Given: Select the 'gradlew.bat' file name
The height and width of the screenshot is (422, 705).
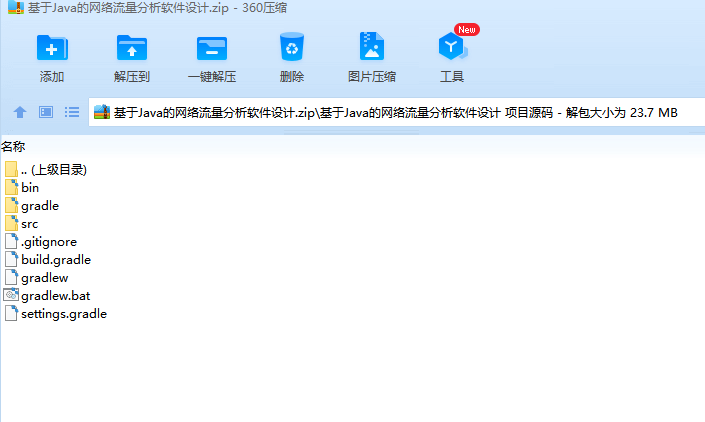Looking at the screenshot, I should tap(56, 296).
